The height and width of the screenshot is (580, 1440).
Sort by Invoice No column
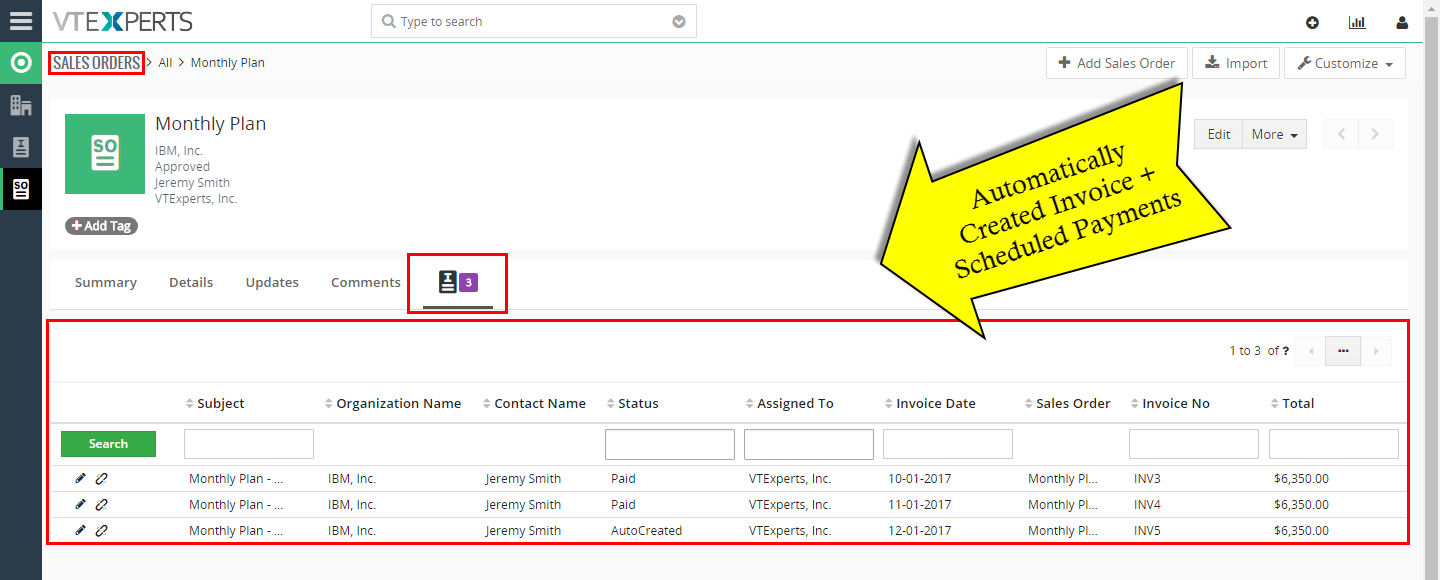(x=1170, y=403)
